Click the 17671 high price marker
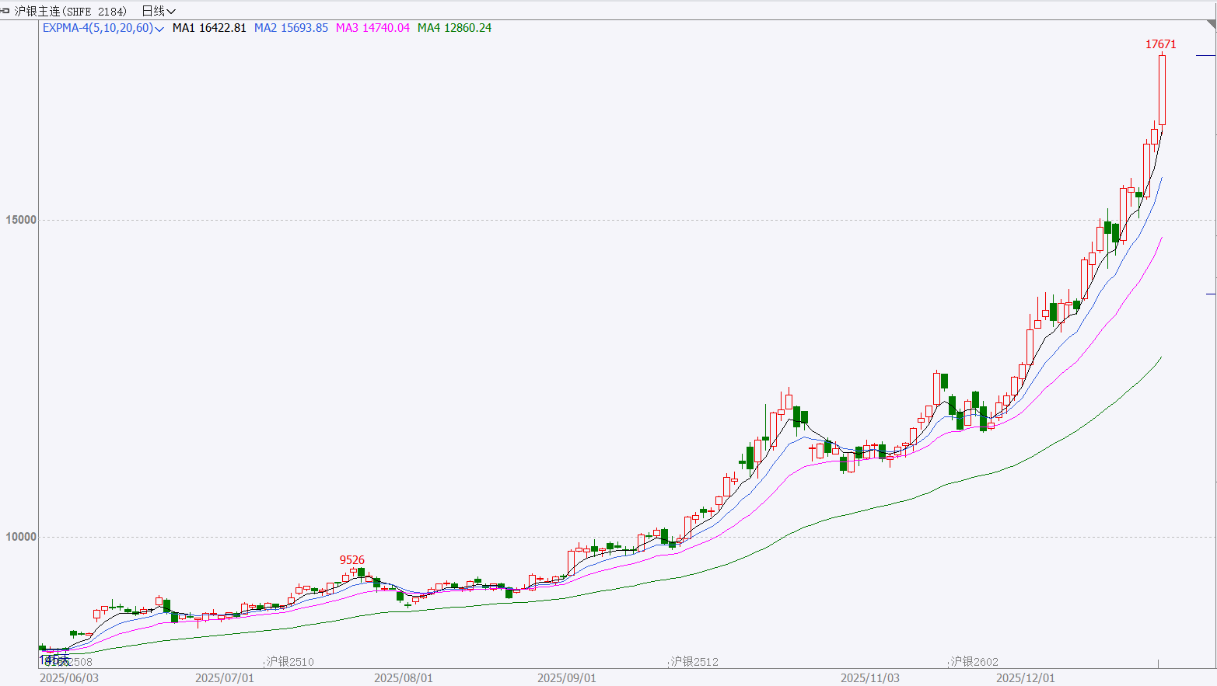The height and width of the screenshot is (686, 1217). [x=1160, y=44]
